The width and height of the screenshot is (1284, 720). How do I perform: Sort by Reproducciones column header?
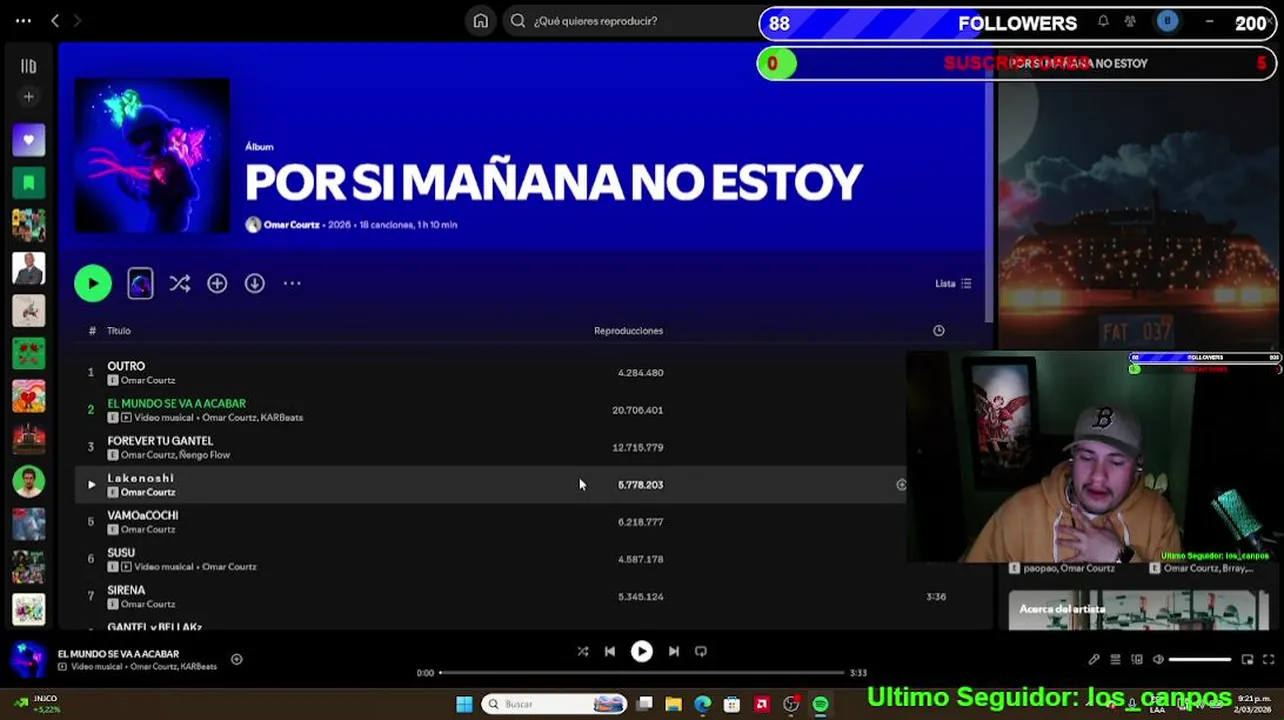(x=628, y=331)
